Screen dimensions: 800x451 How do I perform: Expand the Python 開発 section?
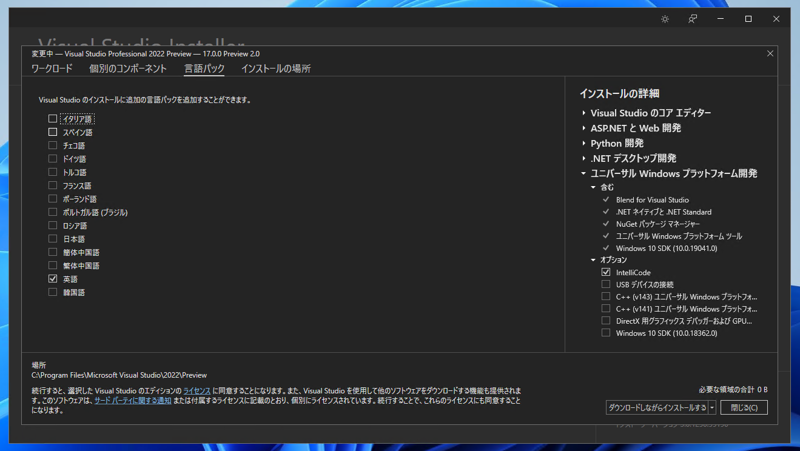584,143
